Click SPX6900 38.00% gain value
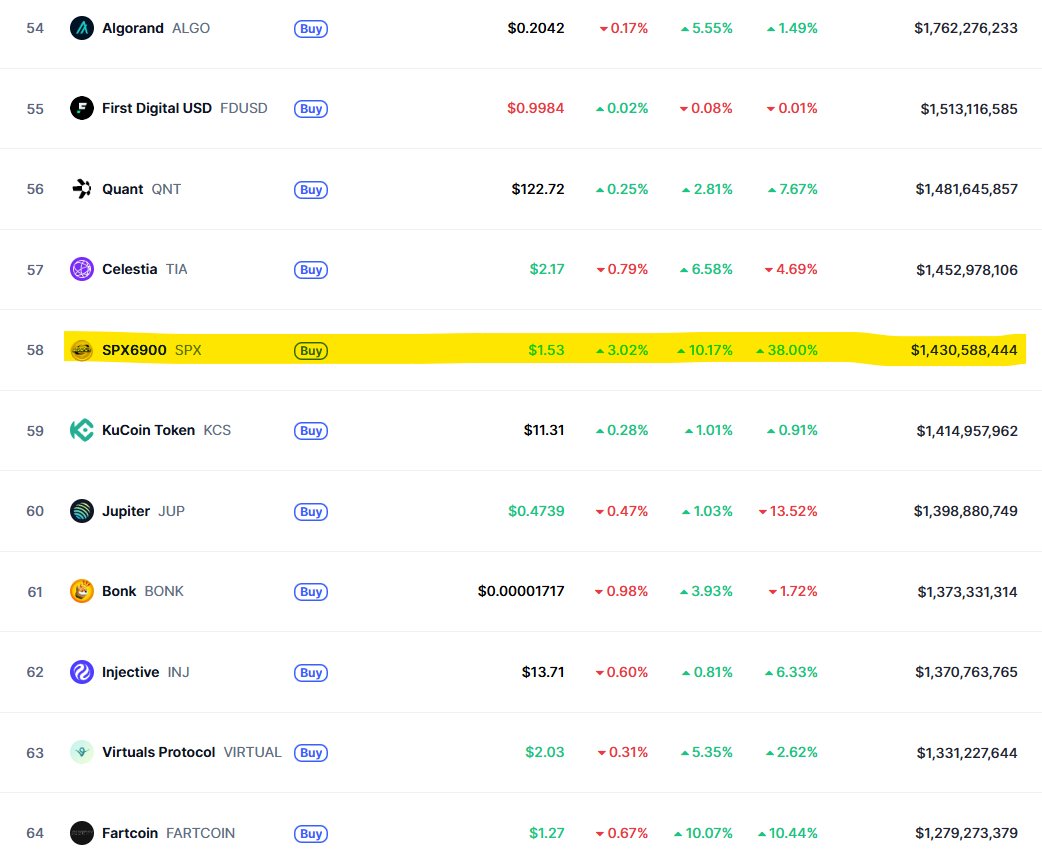This screenshot has height=857, width=1042. click(x=787, y=350)
